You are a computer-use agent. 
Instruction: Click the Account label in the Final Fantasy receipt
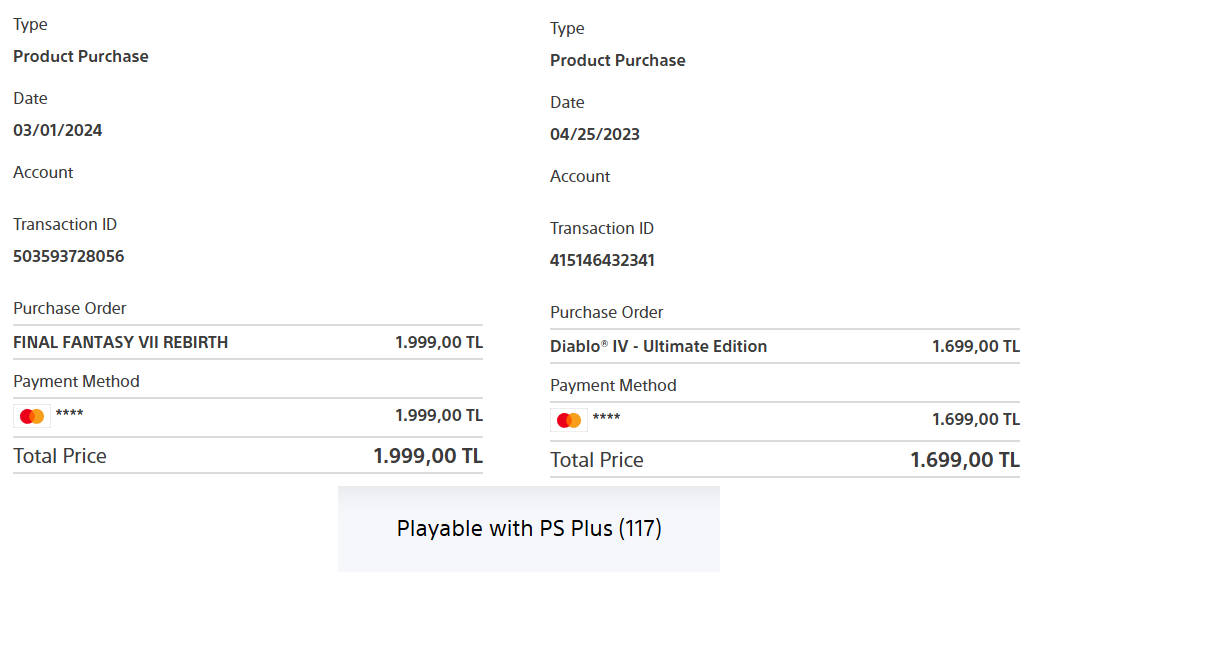tap(43, 172)
